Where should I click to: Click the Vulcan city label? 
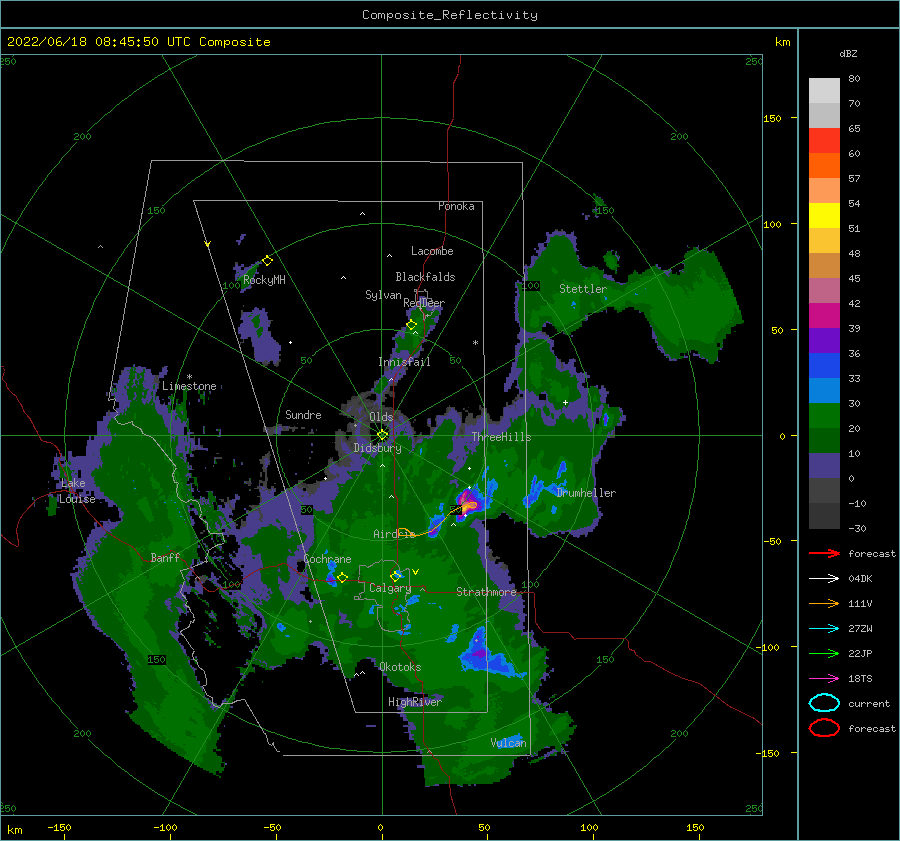(x=508, y=743)
